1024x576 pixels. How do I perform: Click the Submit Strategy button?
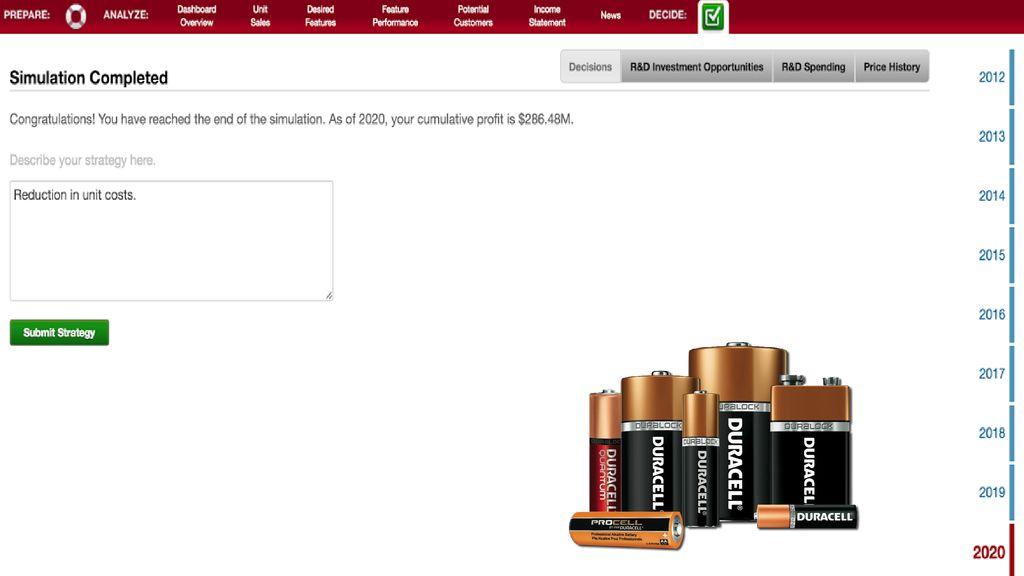tap(59, 332)
